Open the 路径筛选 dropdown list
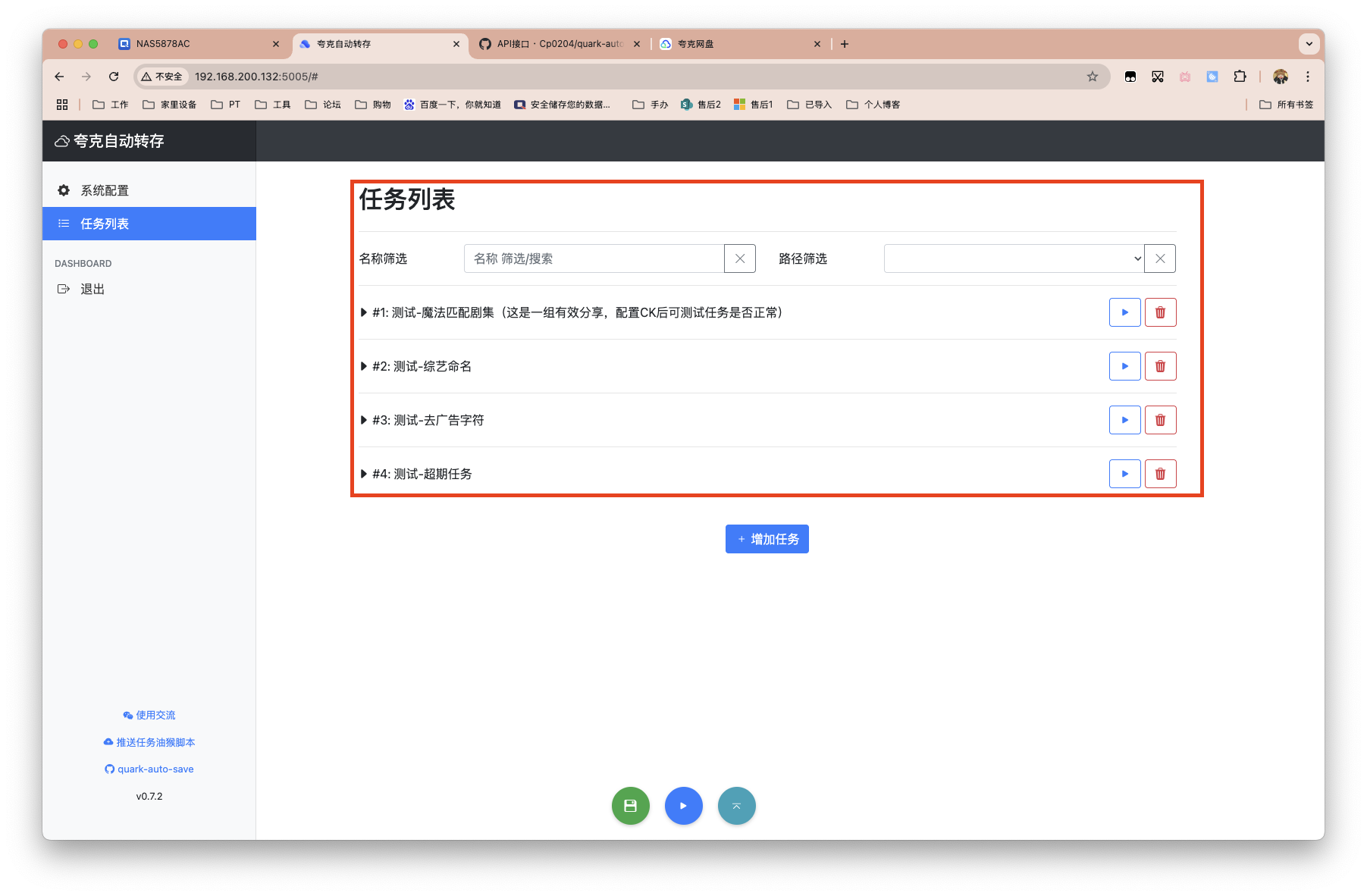 (1012, 258)
